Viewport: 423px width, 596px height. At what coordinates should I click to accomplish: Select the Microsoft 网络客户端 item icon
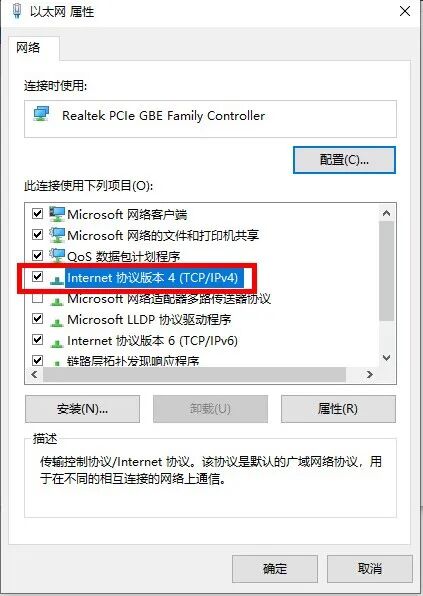[57, 214]
